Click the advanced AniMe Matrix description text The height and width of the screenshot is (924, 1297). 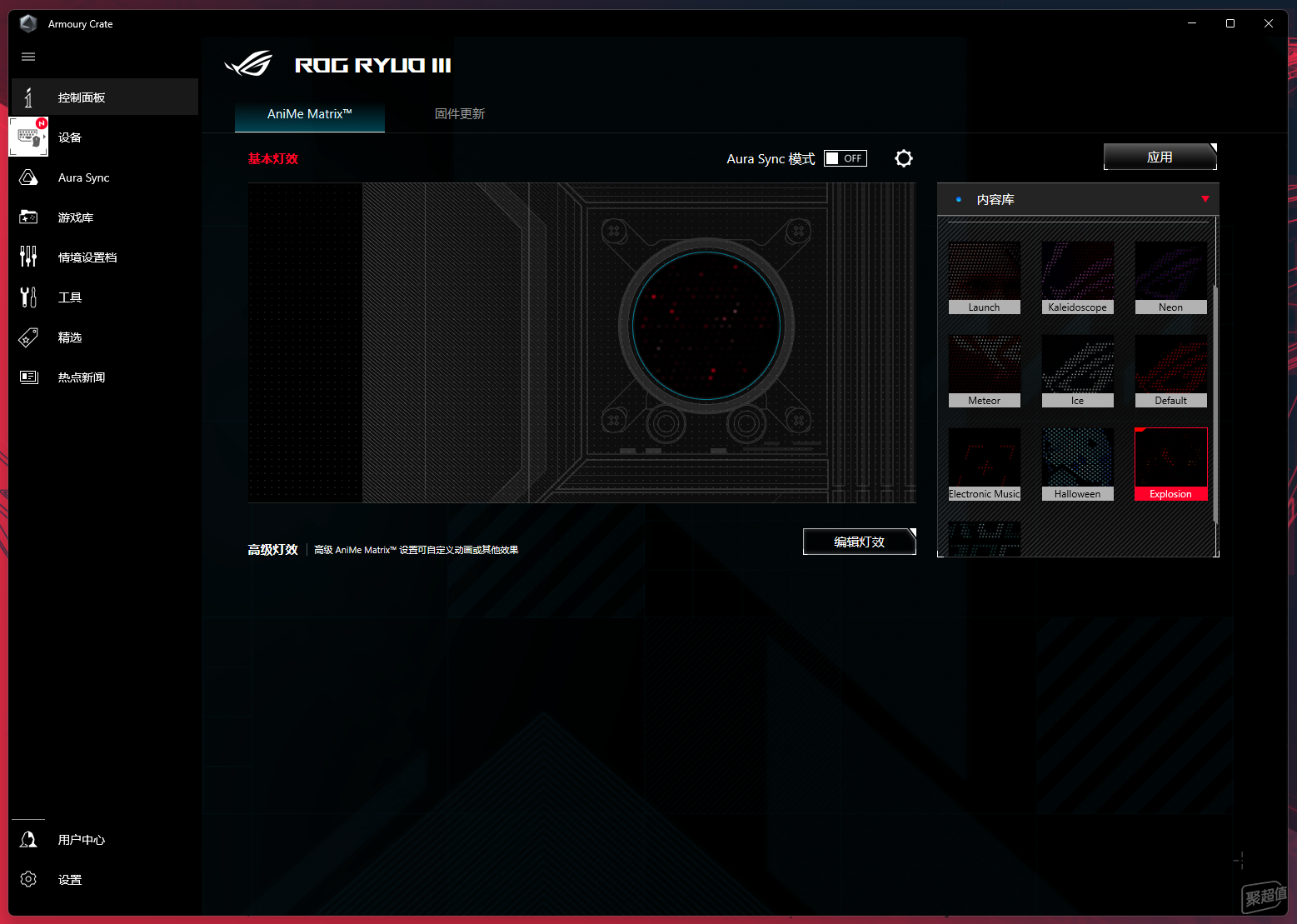[x=417, y=550]
